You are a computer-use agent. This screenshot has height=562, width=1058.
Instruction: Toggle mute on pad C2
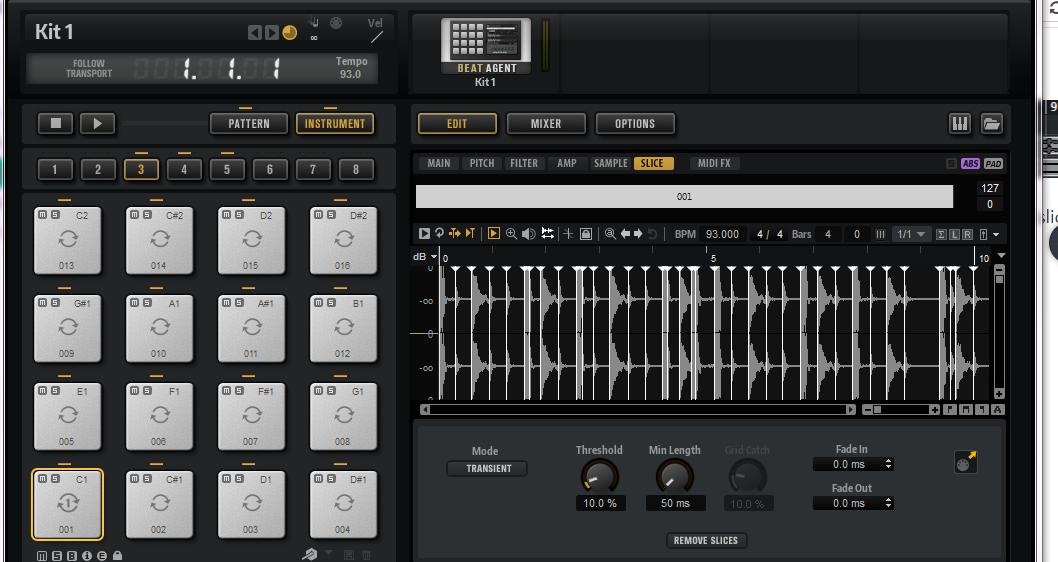(x=43, y=215)
